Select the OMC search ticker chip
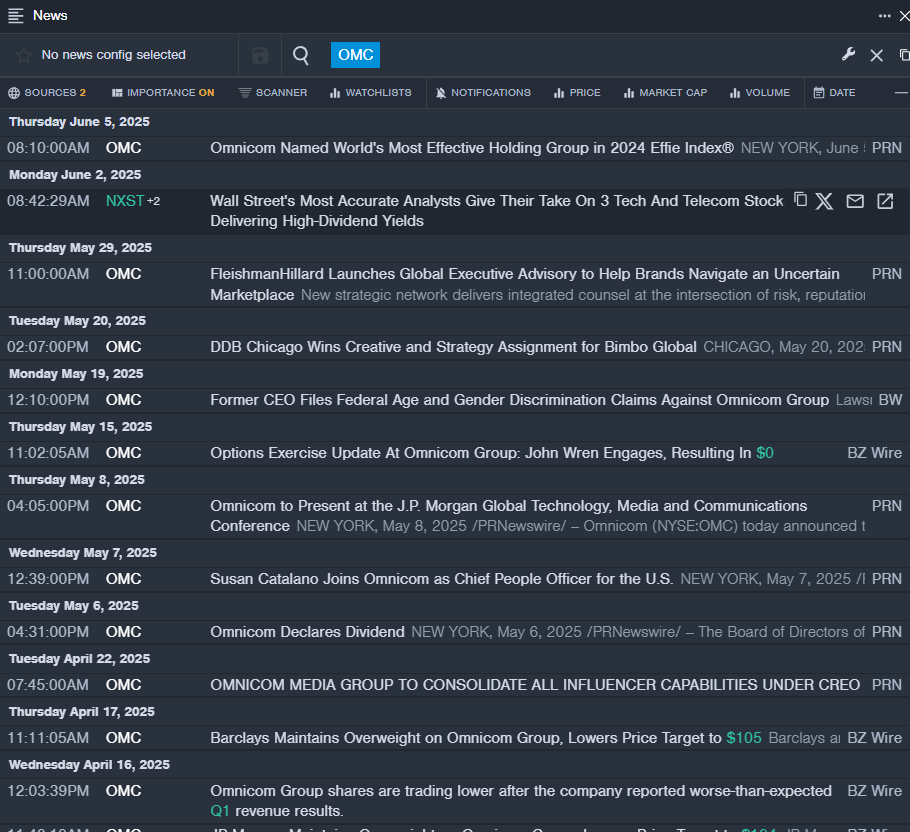Viewport: 910px width, 832px height. tap(355, 55)
